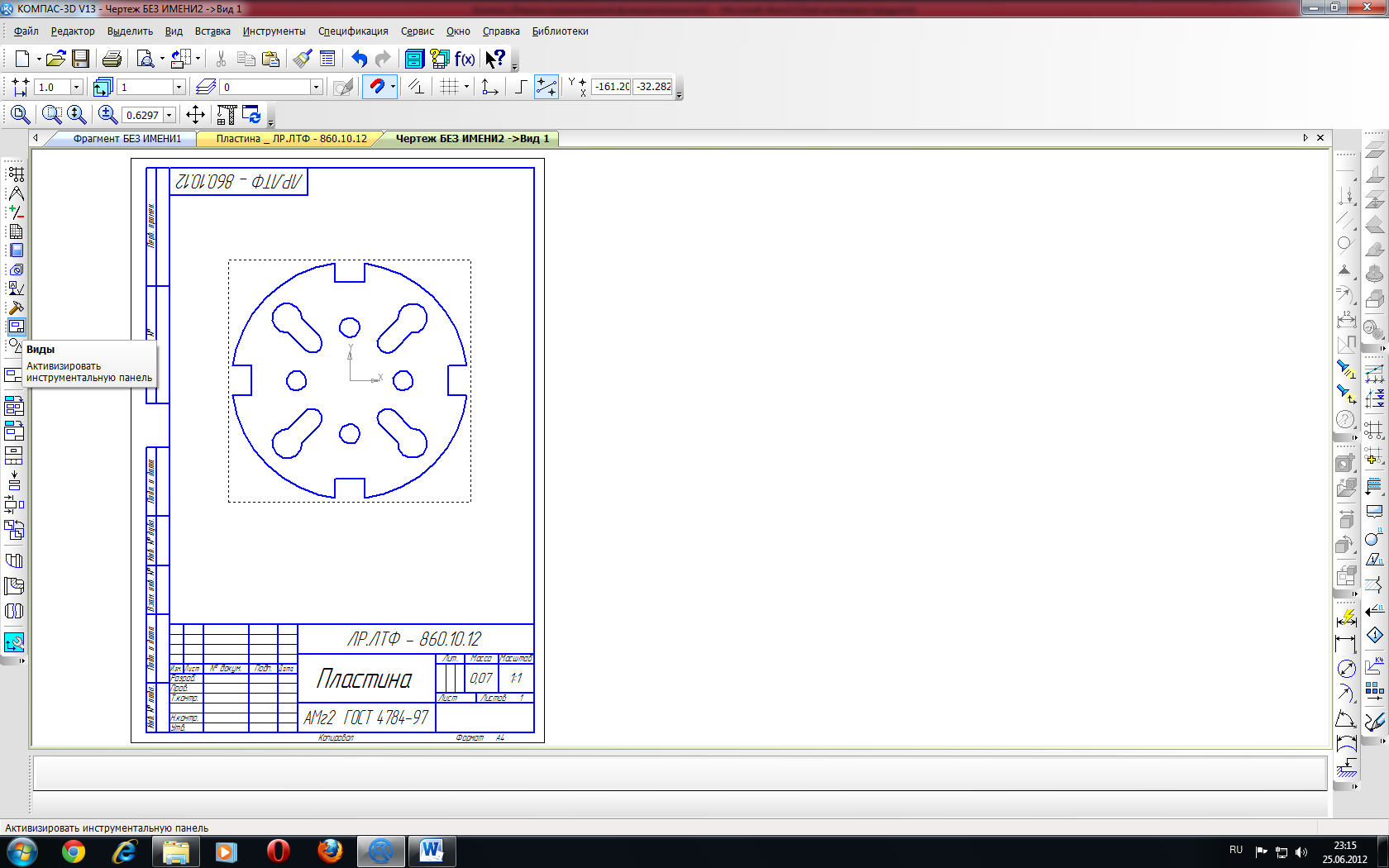1389x868 pixels.
Task: Toggle the grid display button
Action: [449, 87]
